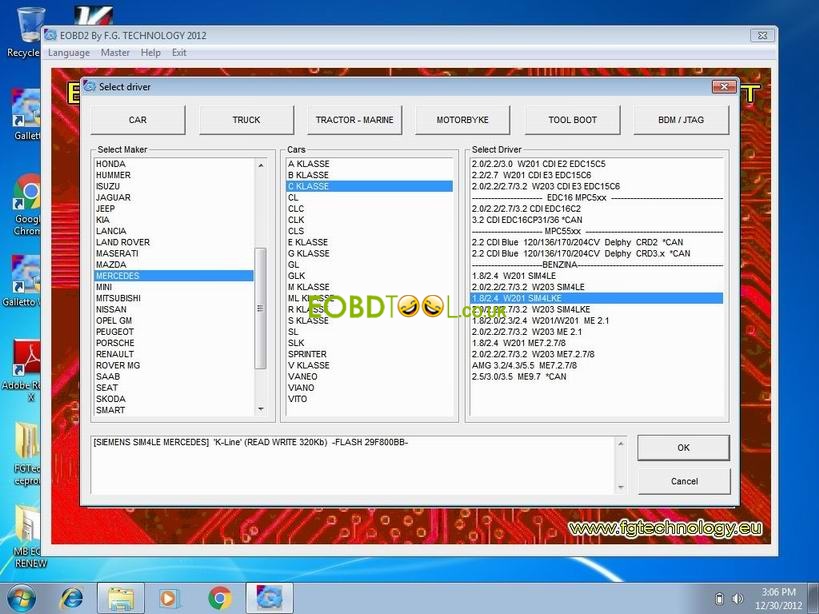Screen dimensions: 819x614
Task: Close the Select driver dialog
Action: coord(723,87)
